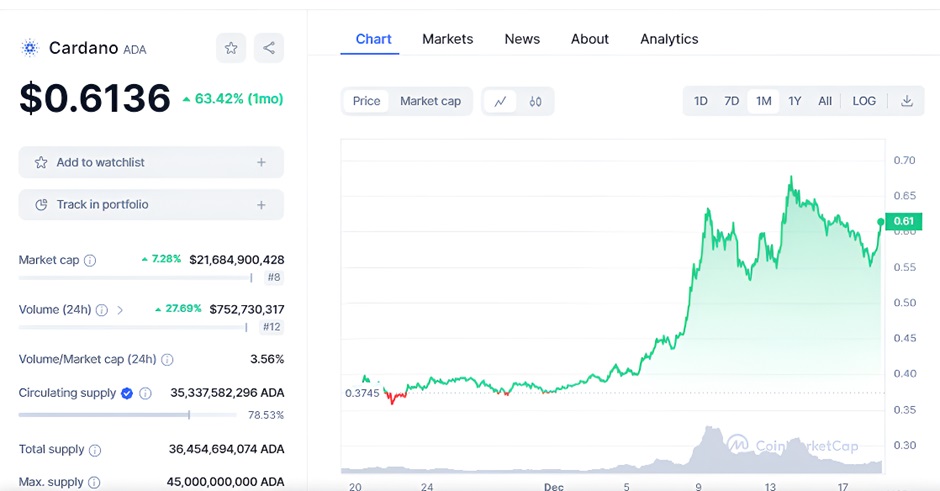Click Market cap info icon
Image resolution: width=940 pixels, height=491 pixels.
(x=90, y=260)
